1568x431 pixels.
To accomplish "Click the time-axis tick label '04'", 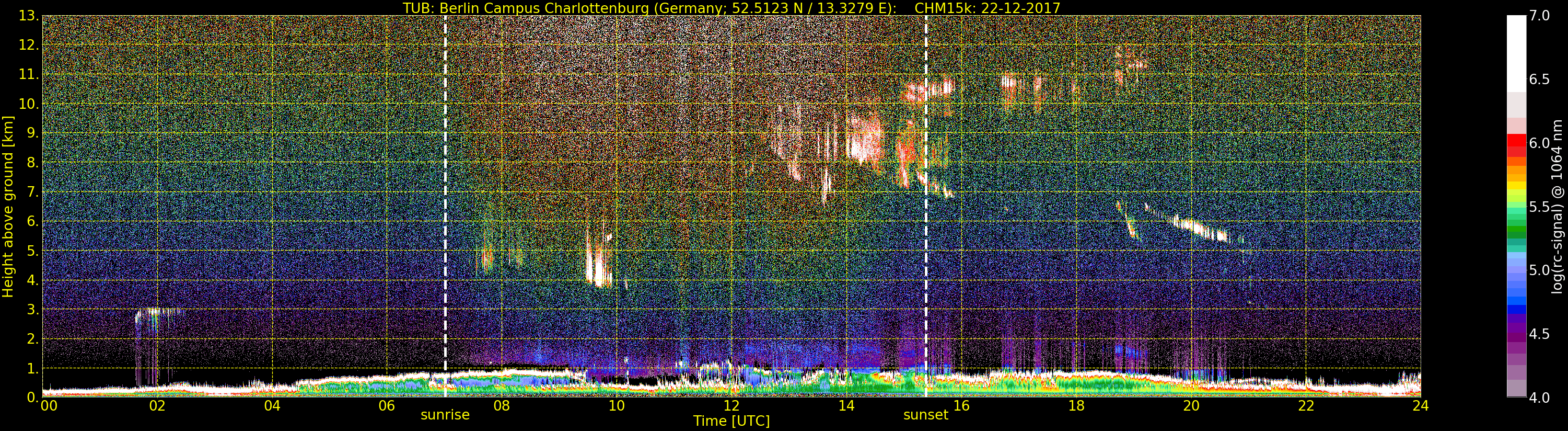I will pos(272,405).
